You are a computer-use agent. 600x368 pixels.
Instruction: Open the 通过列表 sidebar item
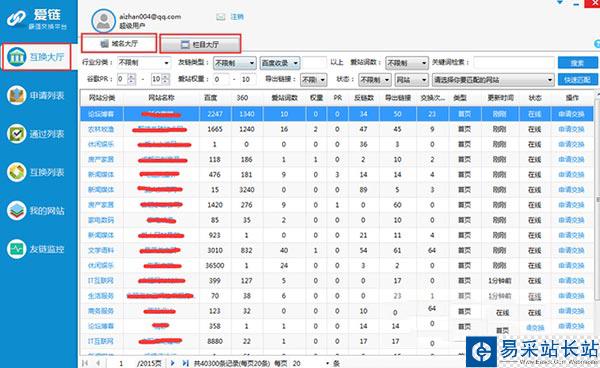[x=36, y=134]
